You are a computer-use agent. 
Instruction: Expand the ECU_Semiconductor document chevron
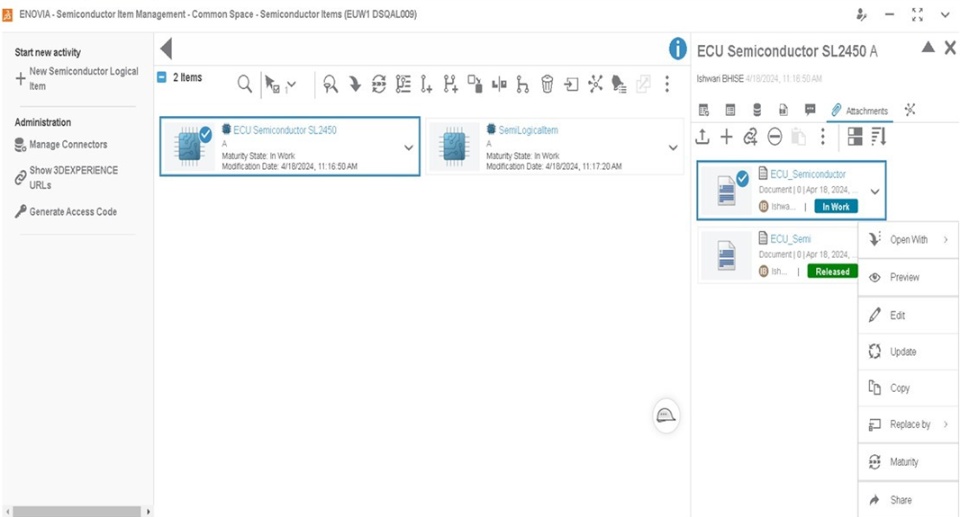click(x=875, y=192)
